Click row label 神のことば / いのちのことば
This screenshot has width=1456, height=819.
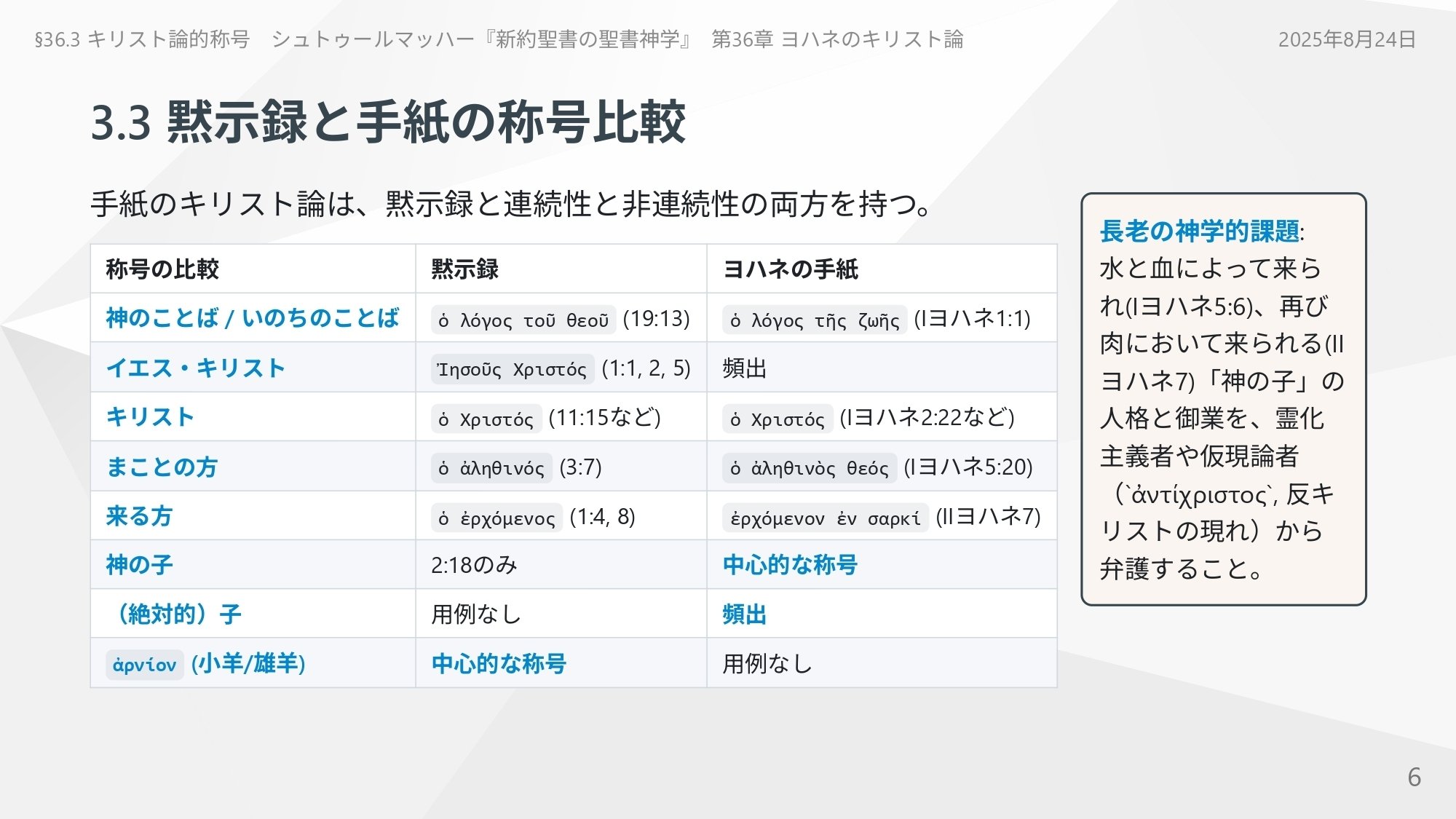click(x=253, y=318)
